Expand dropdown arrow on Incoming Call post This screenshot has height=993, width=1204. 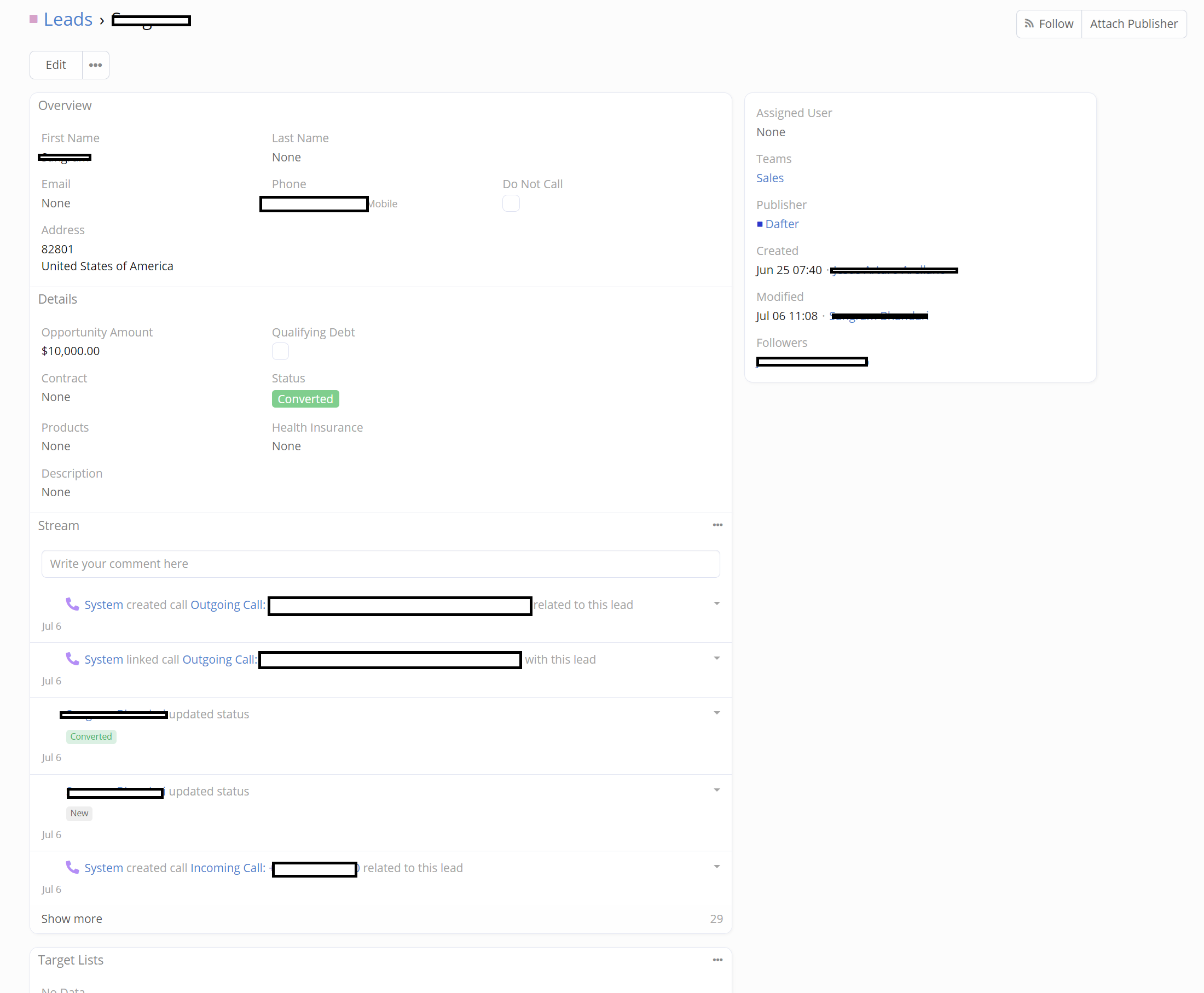[x=716, y=867]
